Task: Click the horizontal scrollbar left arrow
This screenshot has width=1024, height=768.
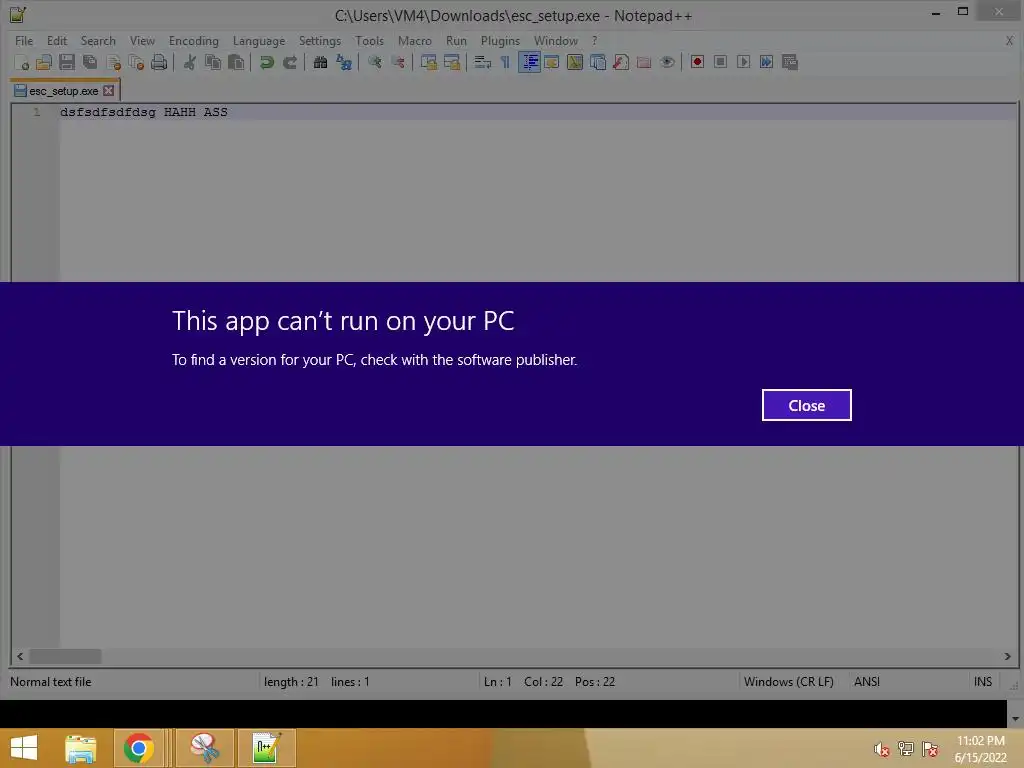Action: [x=20, y=656]
